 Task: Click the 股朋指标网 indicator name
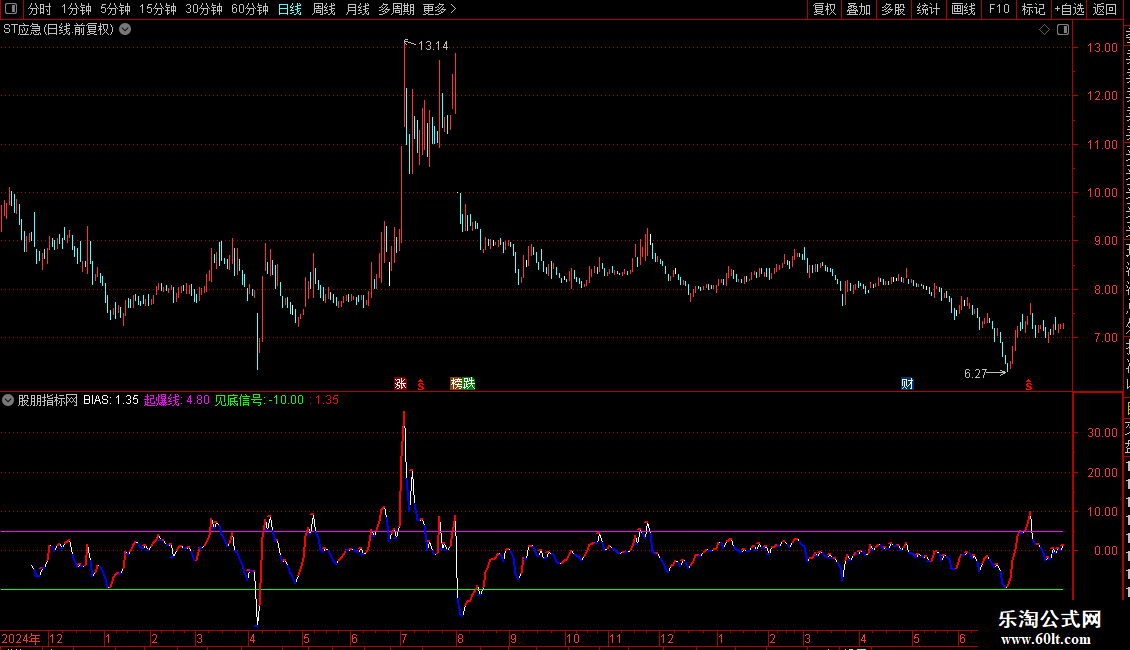coord(48,400)
